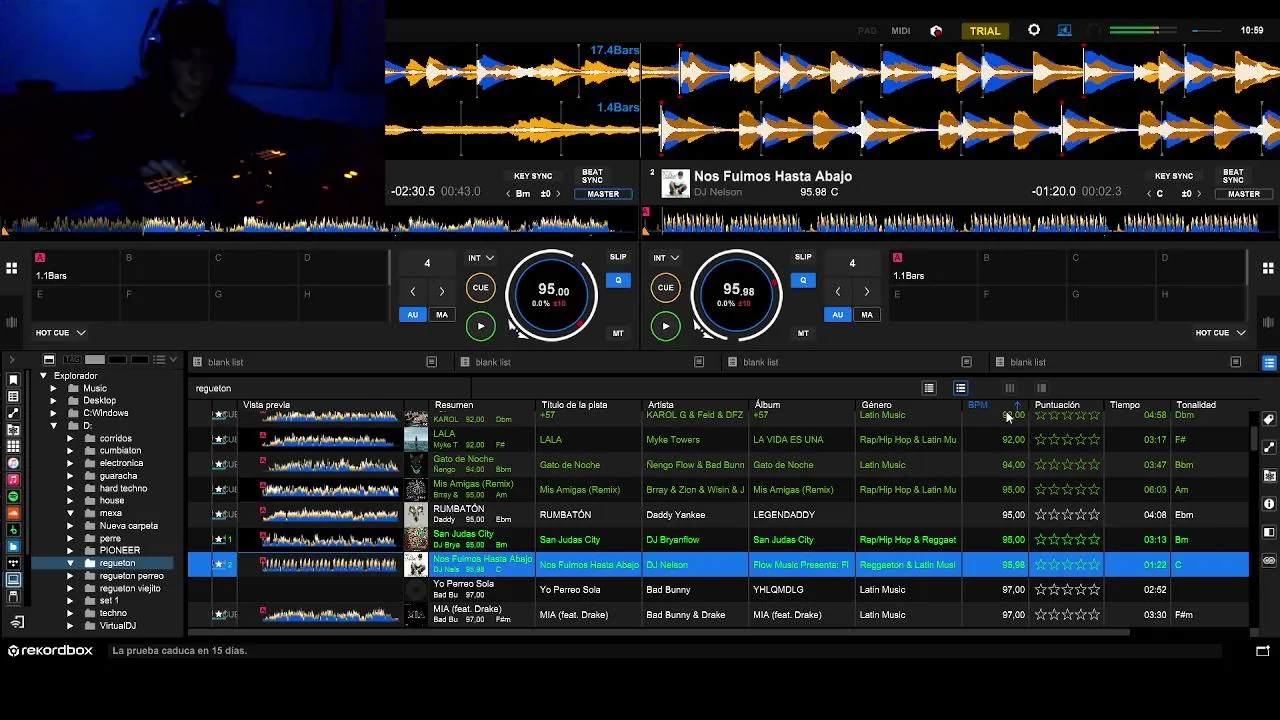Open the MIDI settings
1280x720 pixels.
click(901, 31)
